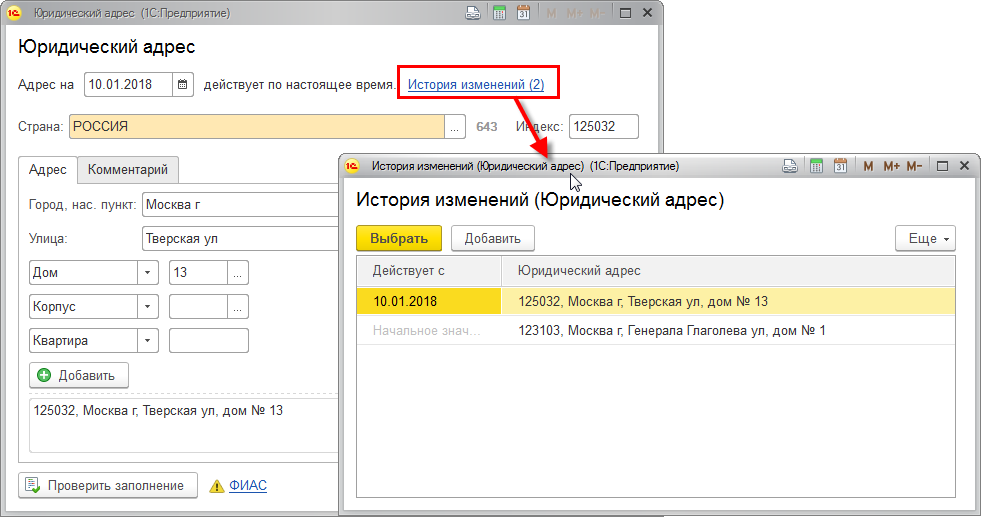This screenshot has width=981, height=517.
Task: Open the История изменений (2) link
Action: click(x=476, y=85)
